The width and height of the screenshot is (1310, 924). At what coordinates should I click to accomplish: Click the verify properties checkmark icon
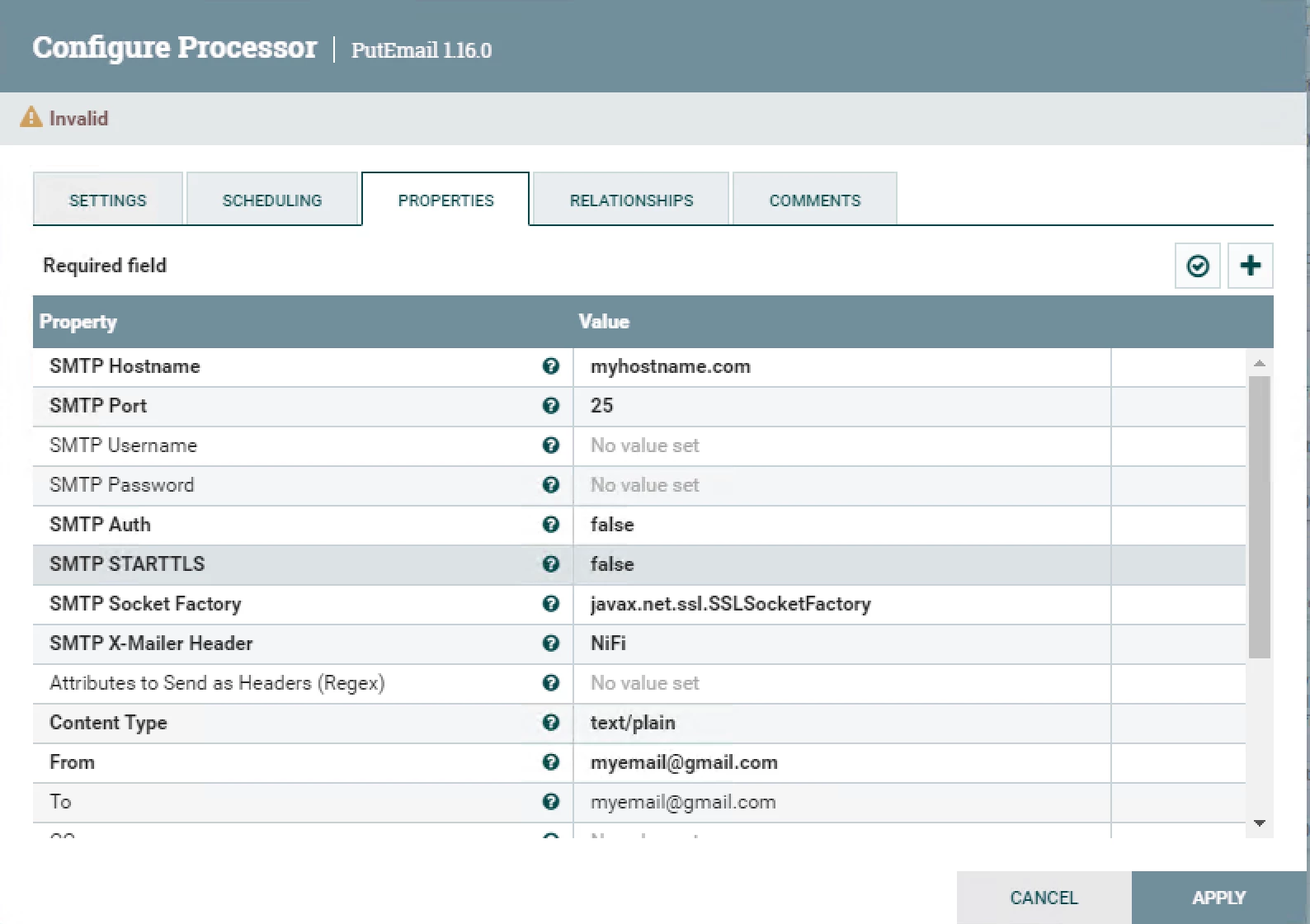[1198, 266]
